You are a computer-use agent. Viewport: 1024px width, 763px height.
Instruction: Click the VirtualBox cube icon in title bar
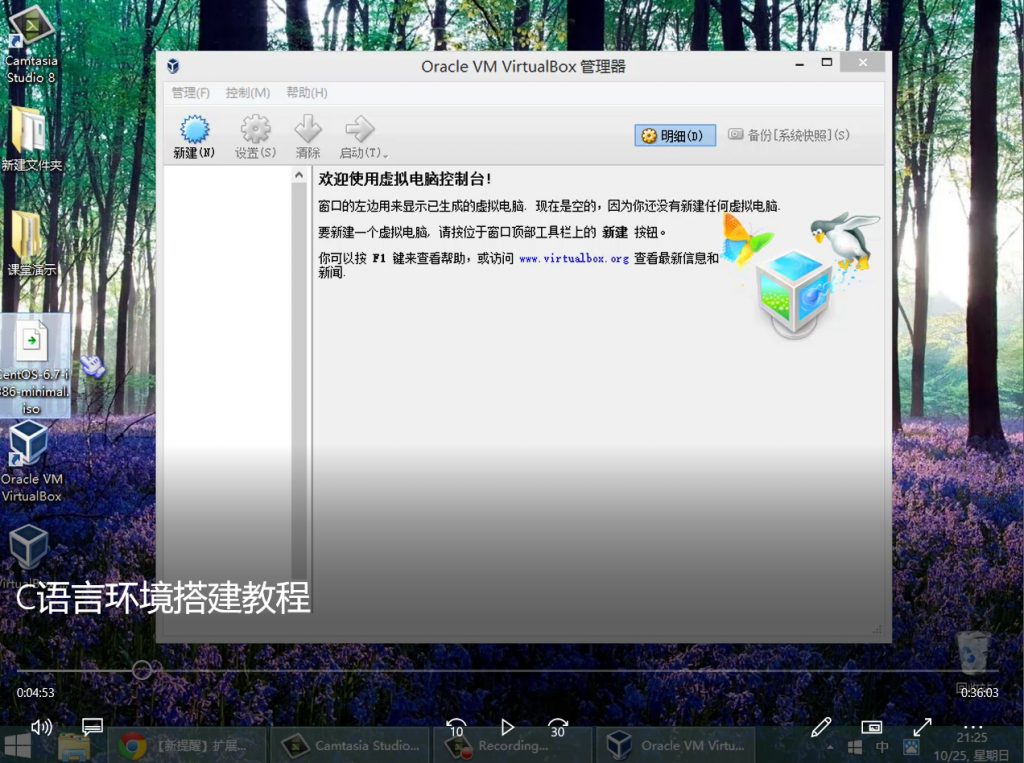[173, 66]
